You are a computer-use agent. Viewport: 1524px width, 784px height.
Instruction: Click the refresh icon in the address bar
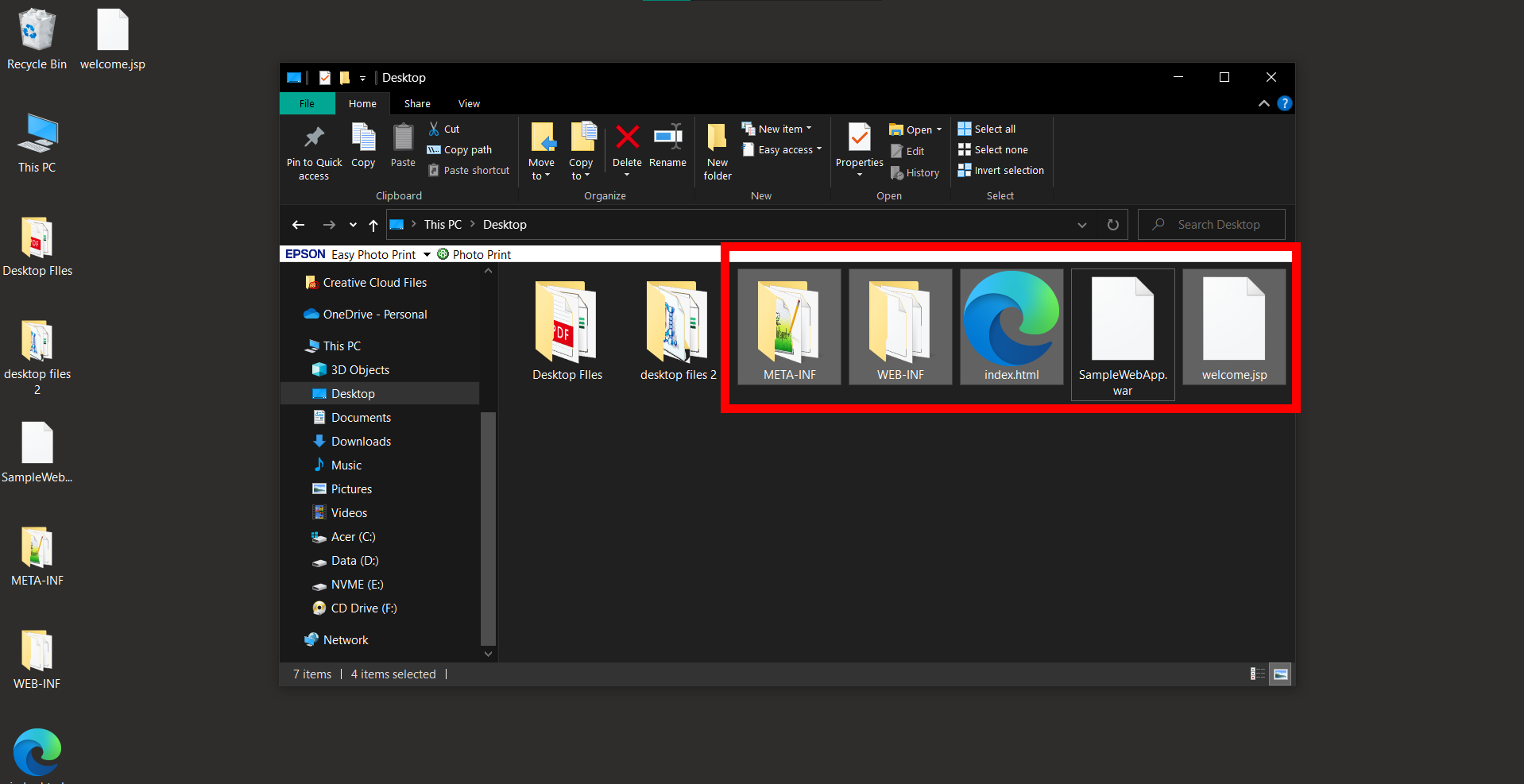[1112, 225]
